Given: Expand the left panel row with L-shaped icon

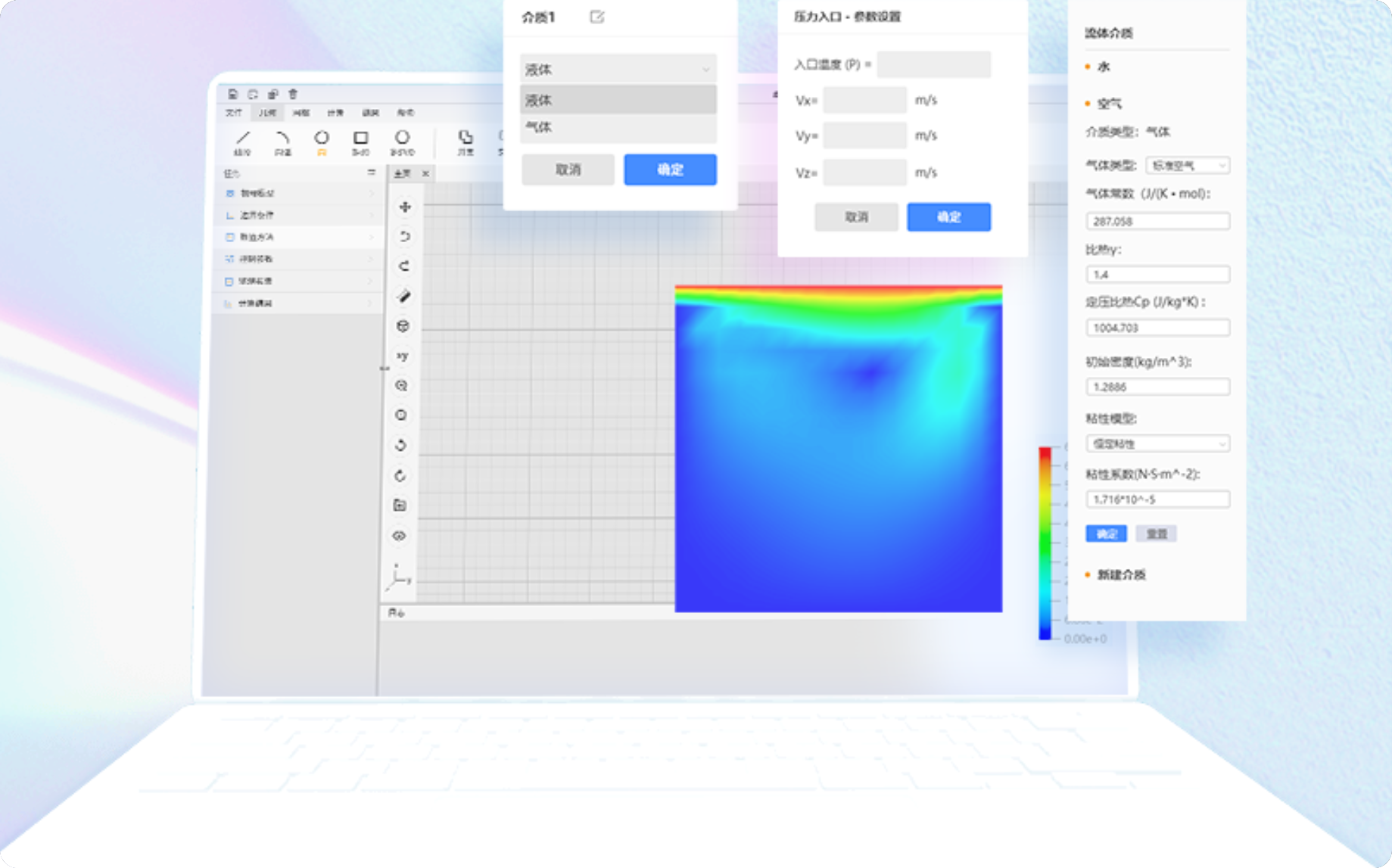Looking at the screenshot, I should point(299,215).
